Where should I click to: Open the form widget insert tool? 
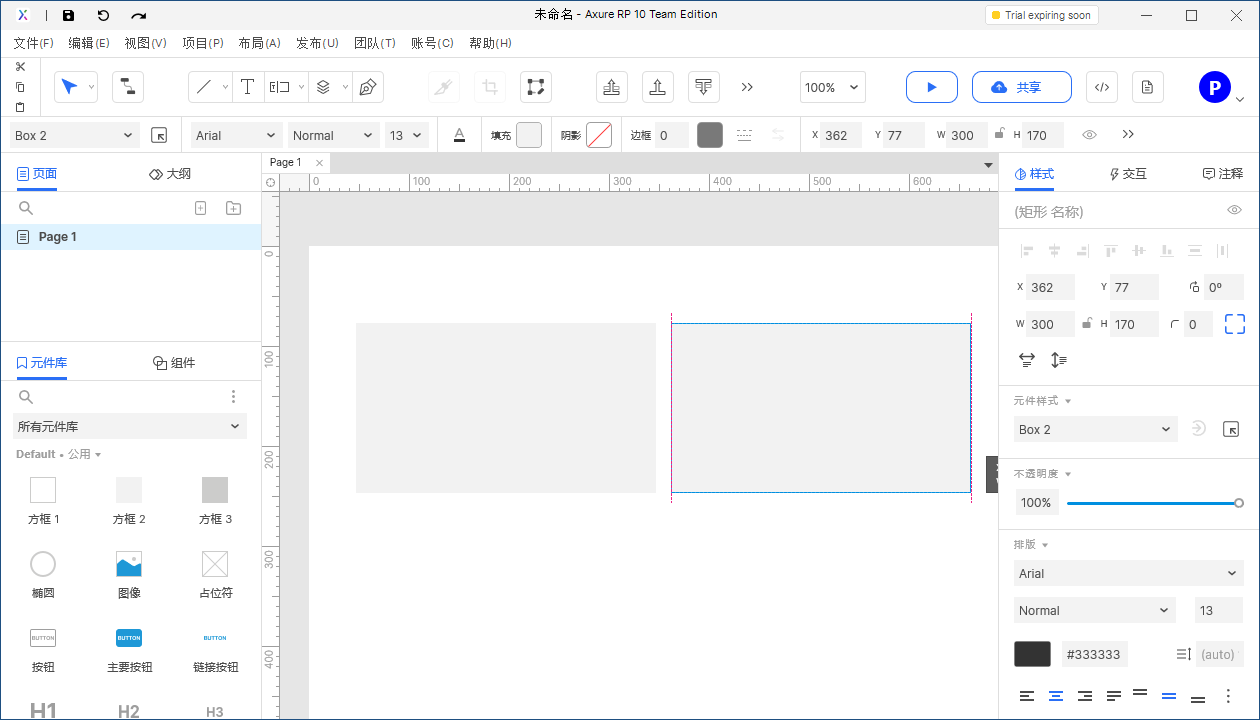[279, 87]
